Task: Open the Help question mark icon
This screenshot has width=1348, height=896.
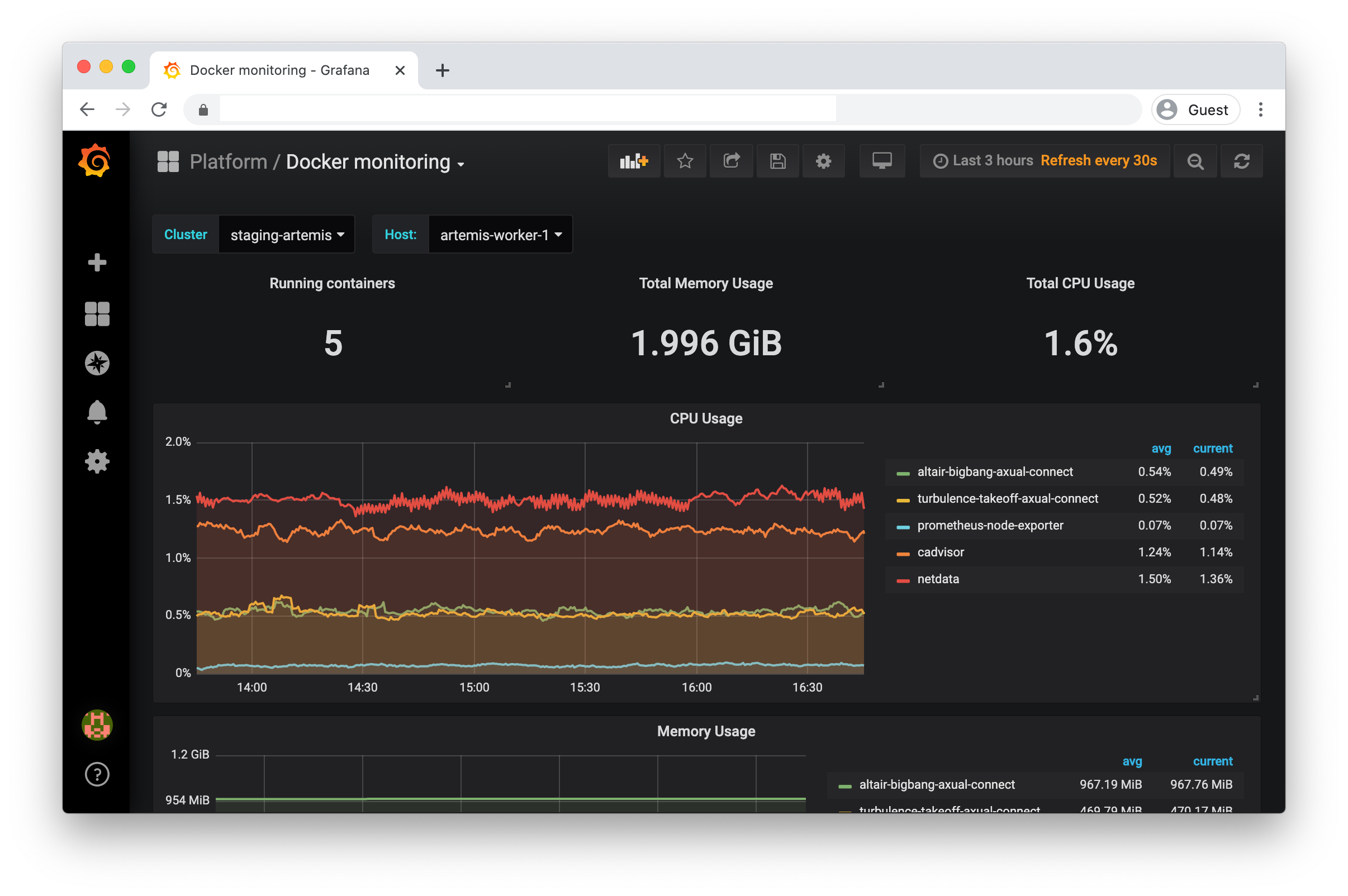Action: pyautogui.click(x=97, y=774)
